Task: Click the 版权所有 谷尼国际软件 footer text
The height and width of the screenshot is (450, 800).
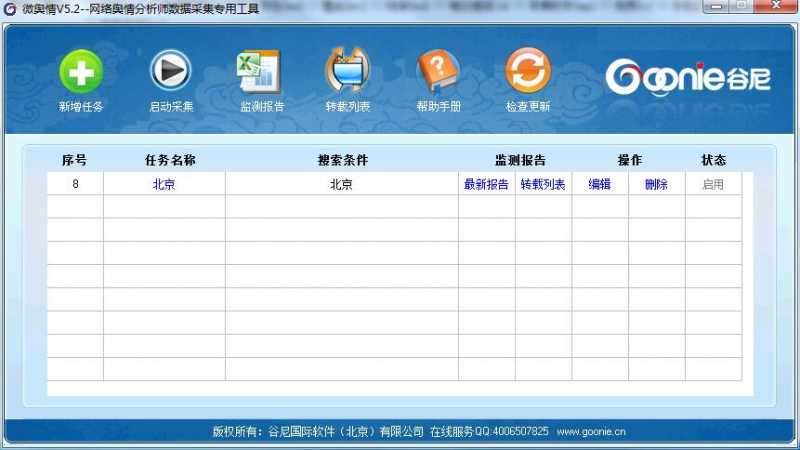Action: (x=318, y=432)
